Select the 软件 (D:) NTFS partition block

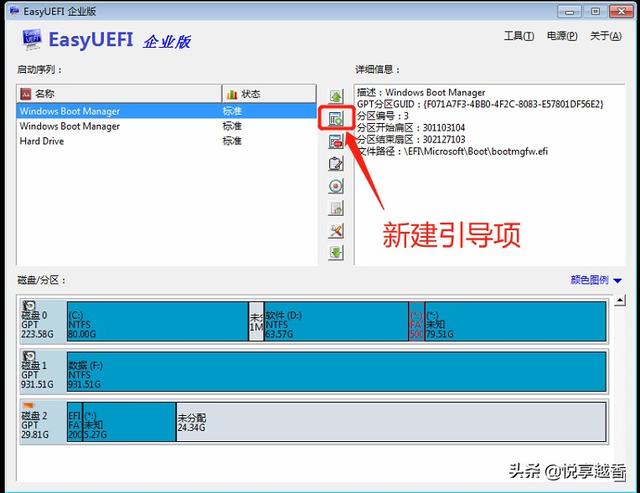tap(336, 321)
